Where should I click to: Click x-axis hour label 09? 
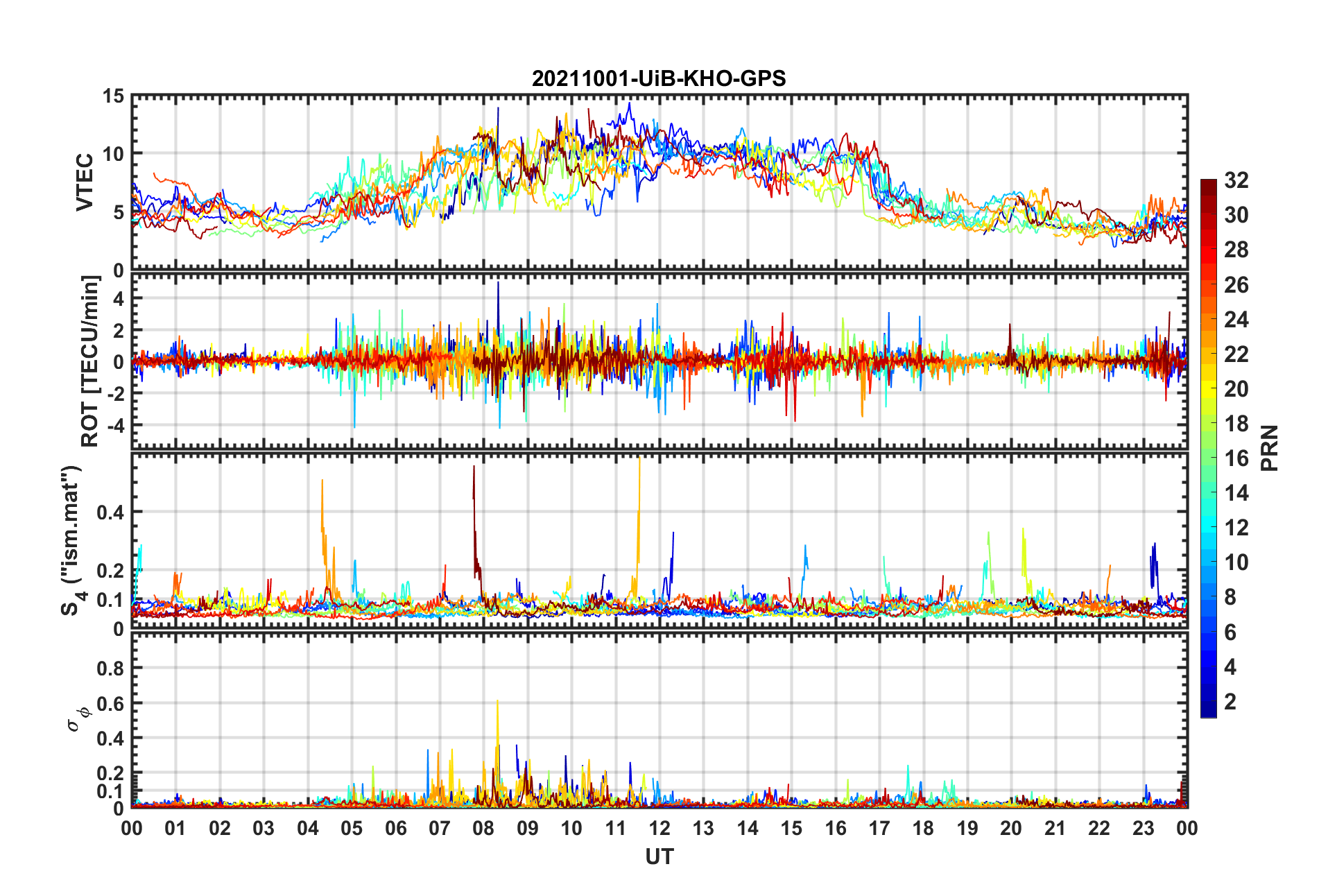[x=528, y=828]
